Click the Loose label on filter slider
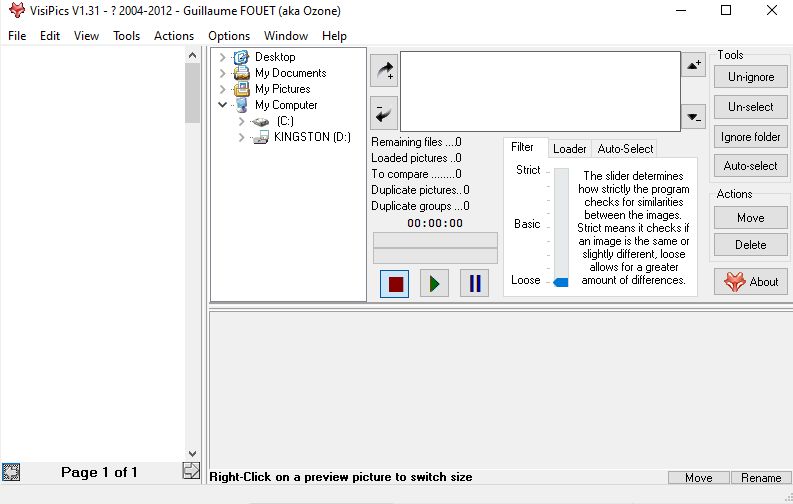This screenshot has width=793, height=504. 526,280
